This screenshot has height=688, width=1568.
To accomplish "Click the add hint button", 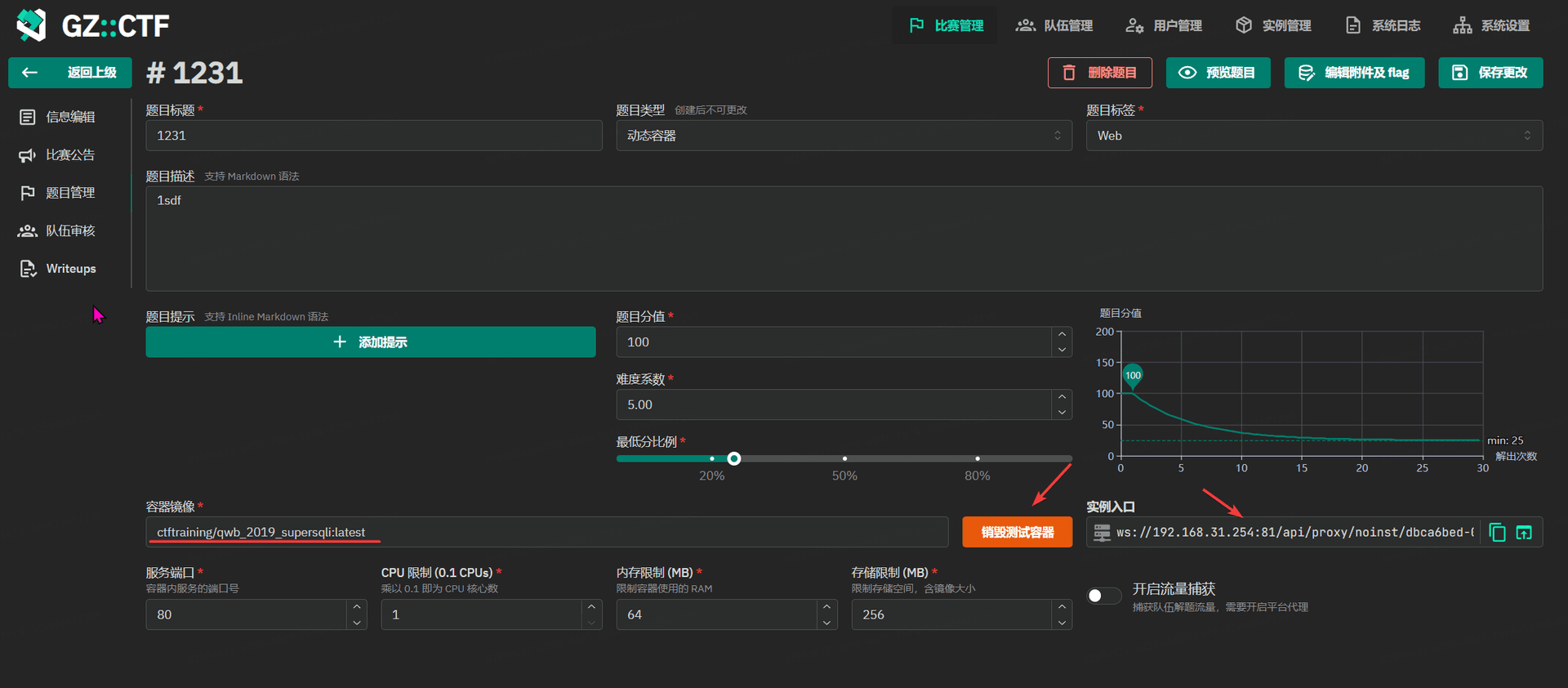I will click(x=370, y=342).
